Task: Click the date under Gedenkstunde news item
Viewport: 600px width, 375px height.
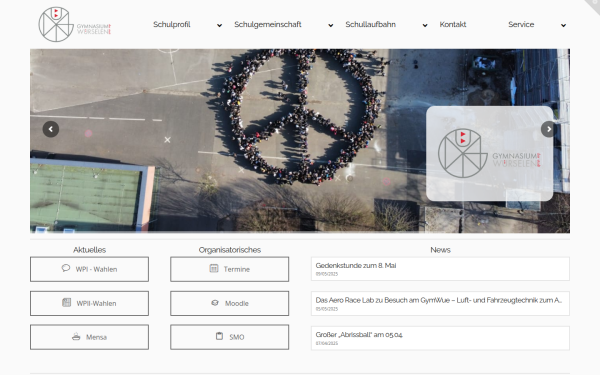Action: pyautogui.click(x=327, y=274)
